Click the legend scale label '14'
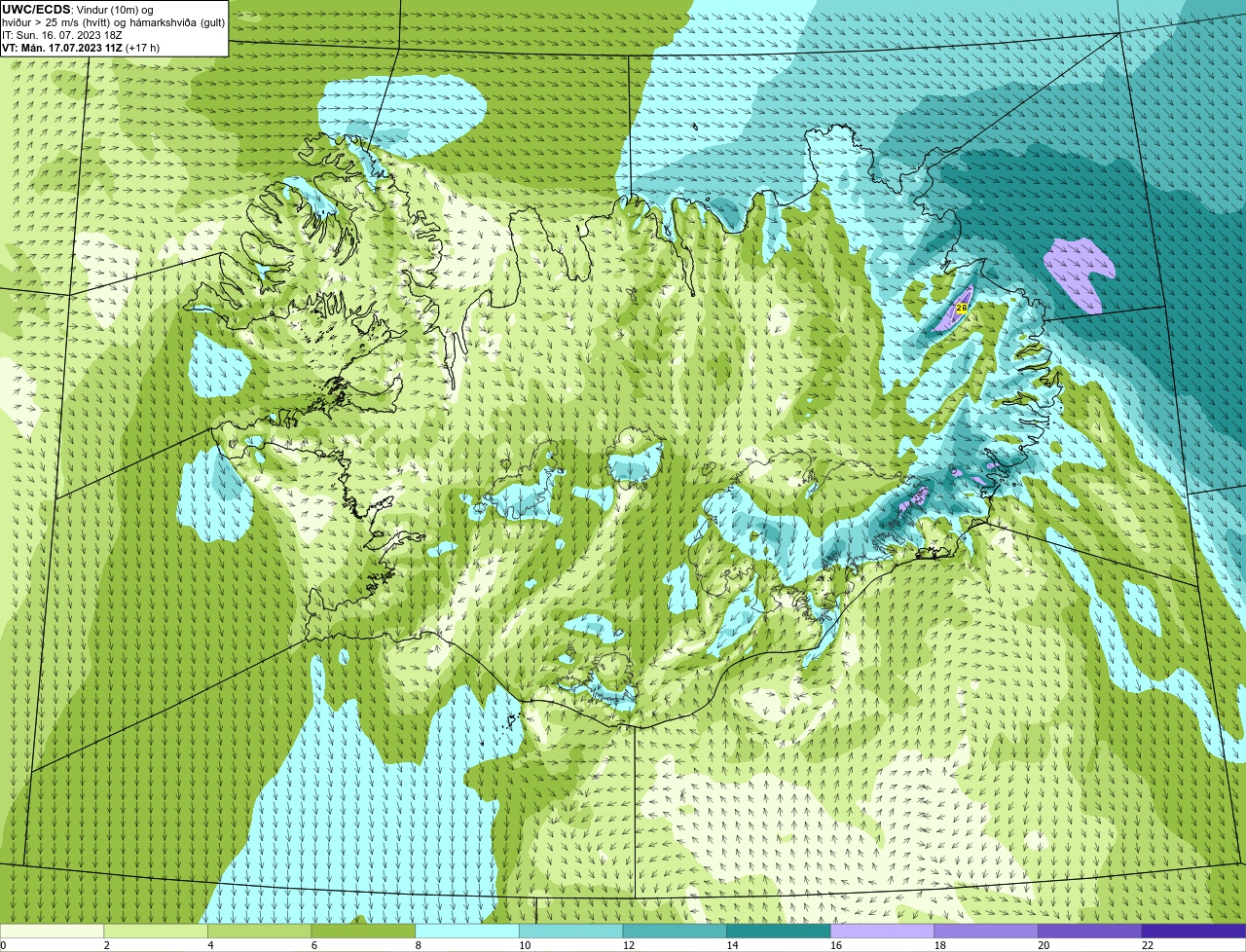Screen dimensions: 1246x952 click(732, 945)
